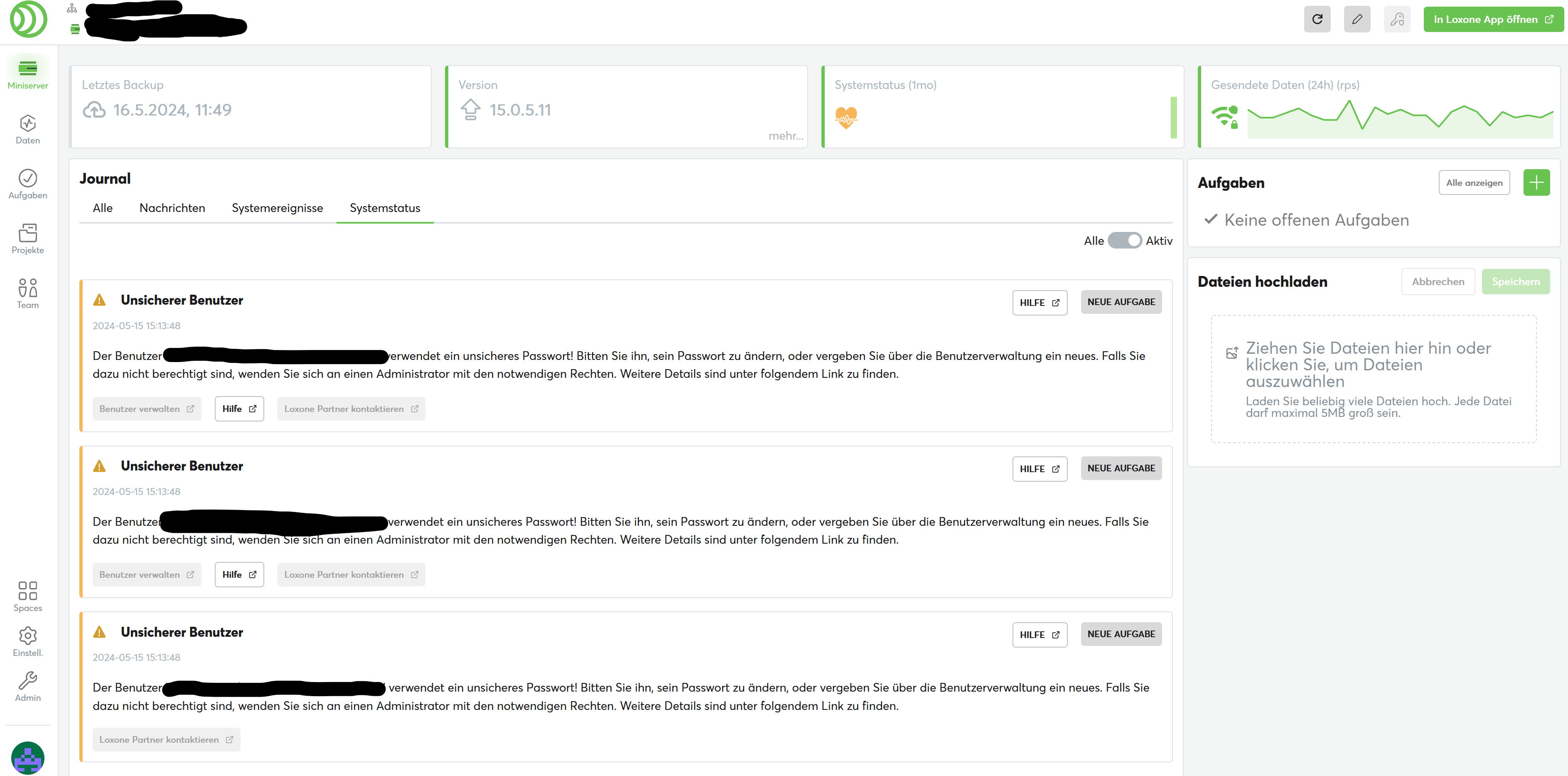Switch to the Systemereignisse tab
This screenshot has width=1568, height=776.
(x=277, y=208)
